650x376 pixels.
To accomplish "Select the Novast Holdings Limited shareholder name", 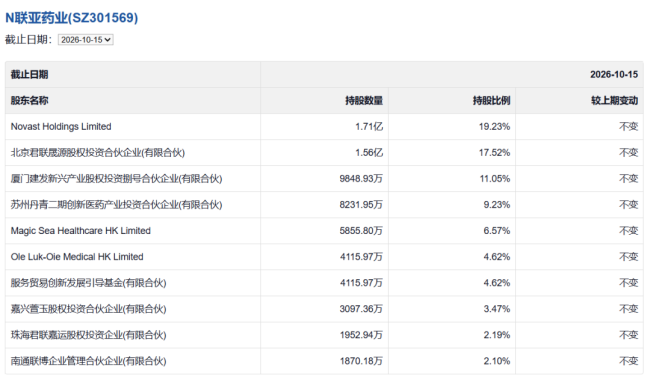I will [x=61, y=126].
